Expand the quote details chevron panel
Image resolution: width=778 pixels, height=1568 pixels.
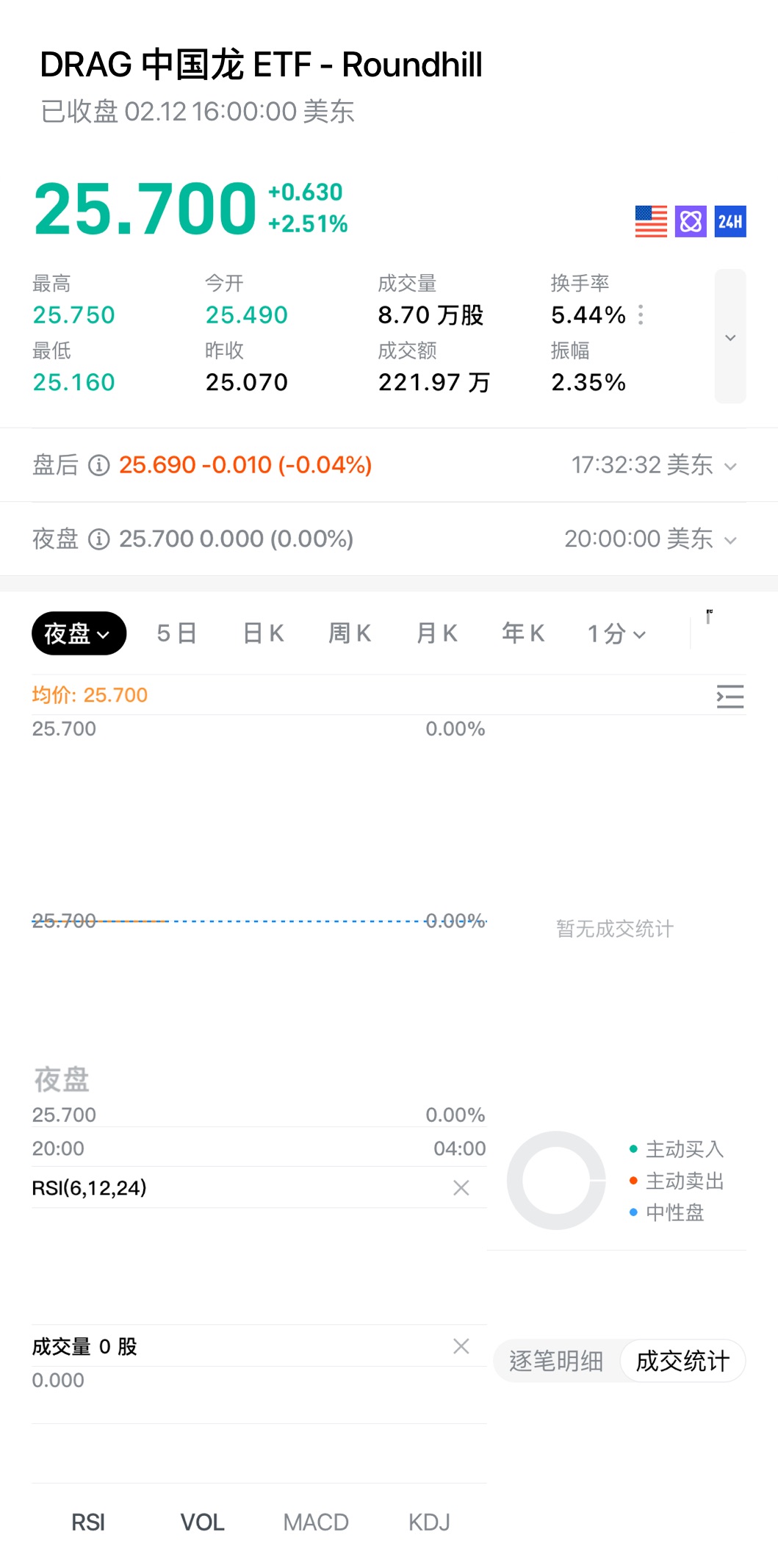click(730, 337)
